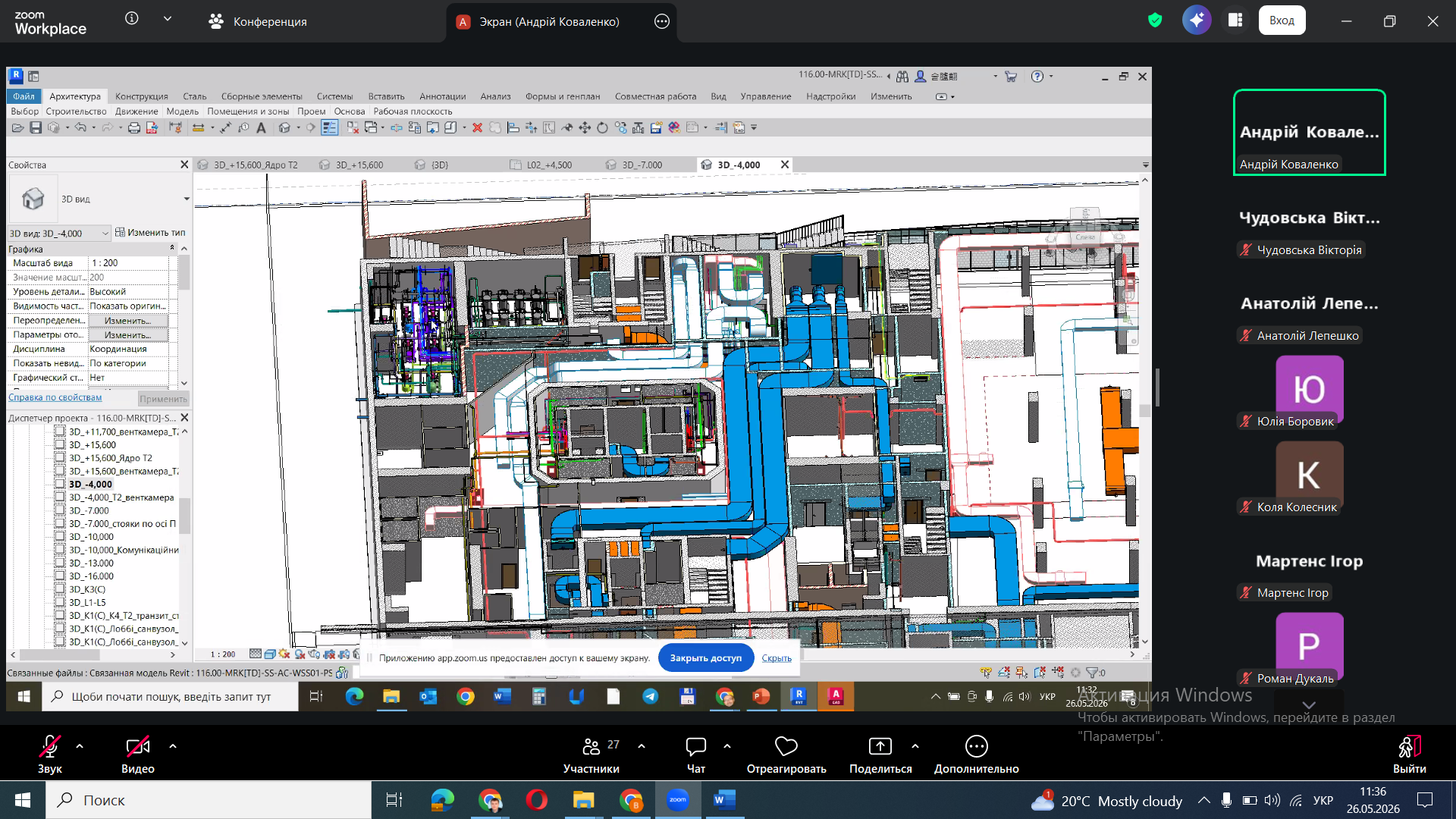
Task: Expand participants options arrow in Zoom toolbar
Action: 642,746
